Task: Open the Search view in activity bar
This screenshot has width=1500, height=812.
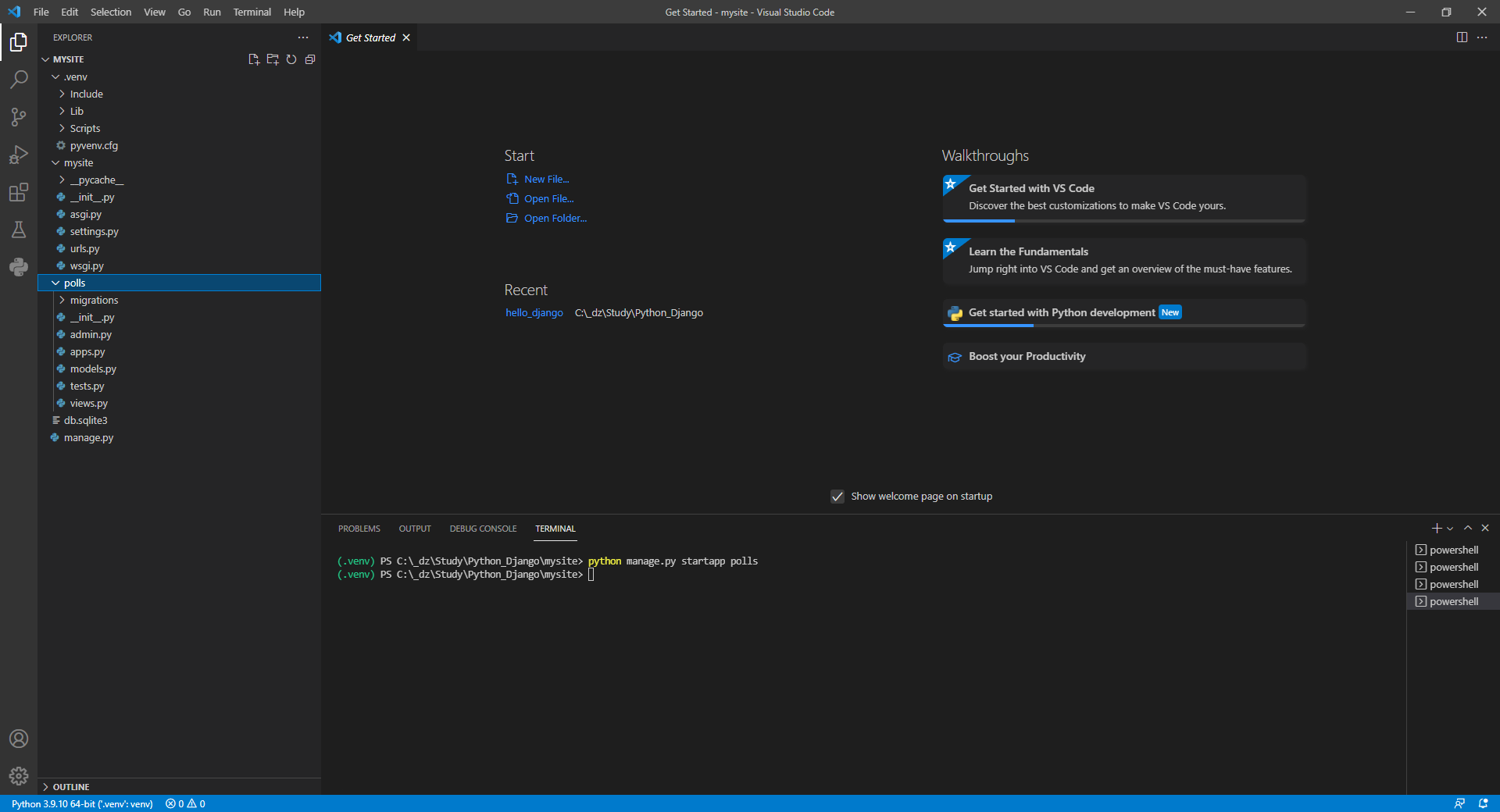Action: point(19,80)
